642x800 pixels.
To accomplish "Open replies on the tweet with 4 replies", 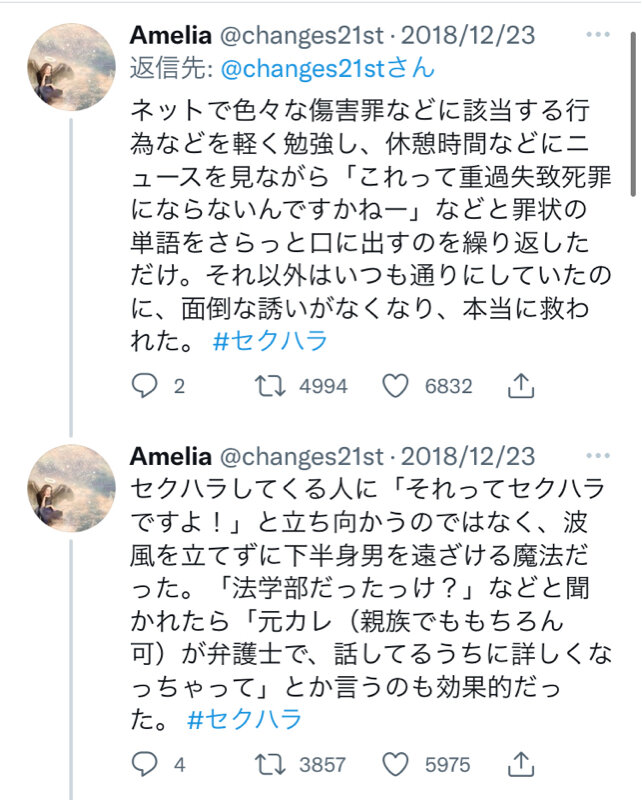I will pyautogui.click(x=146, y=765).
